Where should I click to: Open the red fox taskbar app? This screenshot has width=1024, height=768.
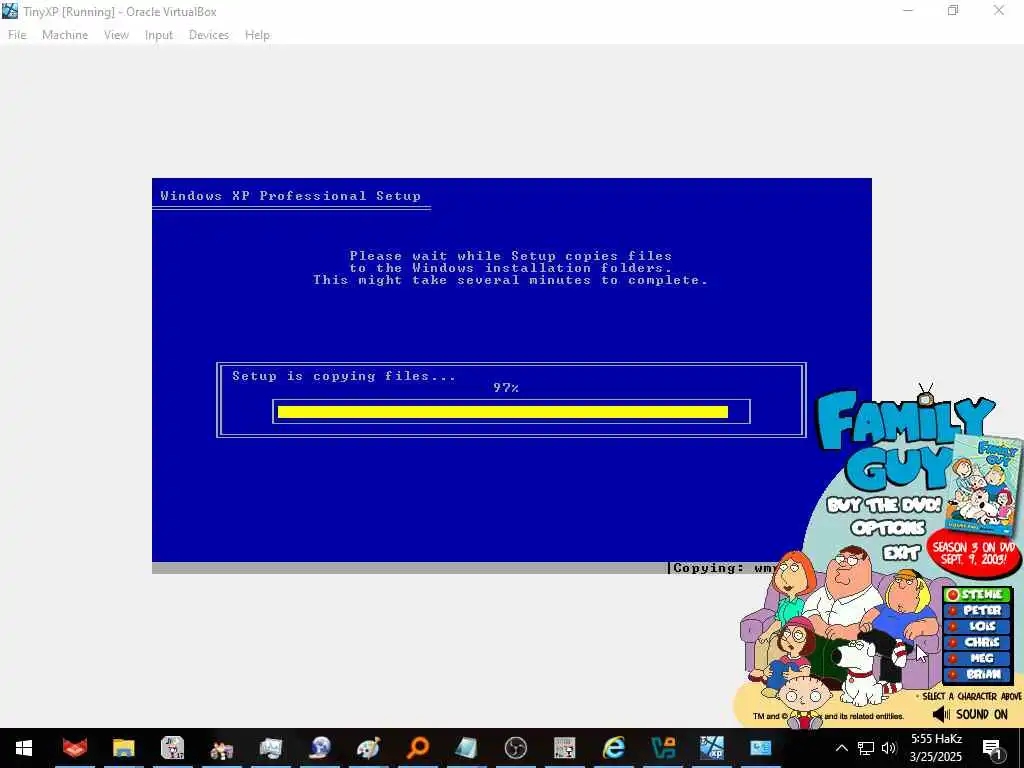click(x=74, y=748)
